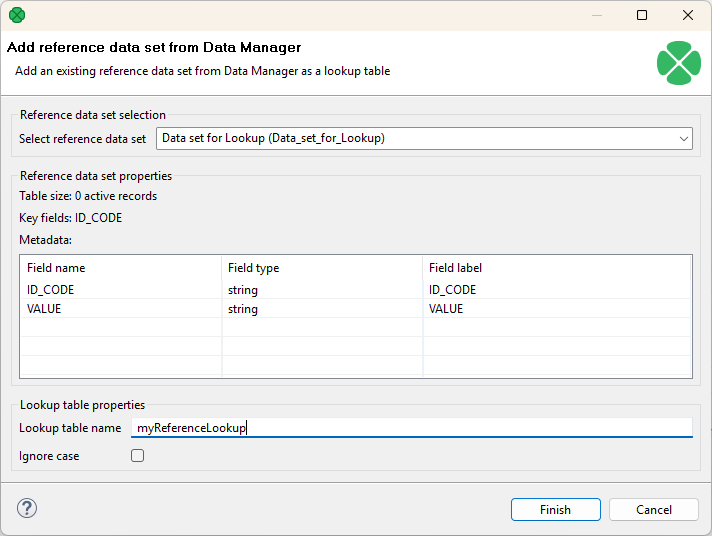This screenshot has height=536, width=712.
Task: Click the string type cell for VALUE
Action: click(x=243, y=309)
